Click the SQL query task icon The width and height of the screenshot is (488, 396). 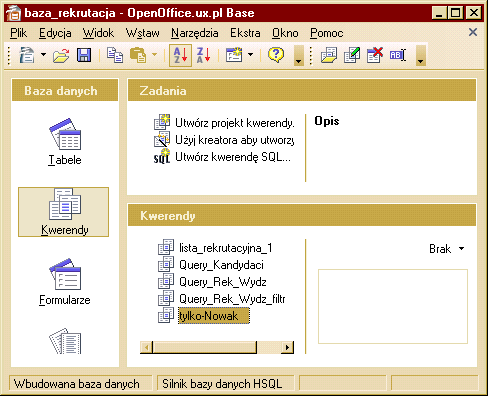pyautogui.click(x=162, y=157)
